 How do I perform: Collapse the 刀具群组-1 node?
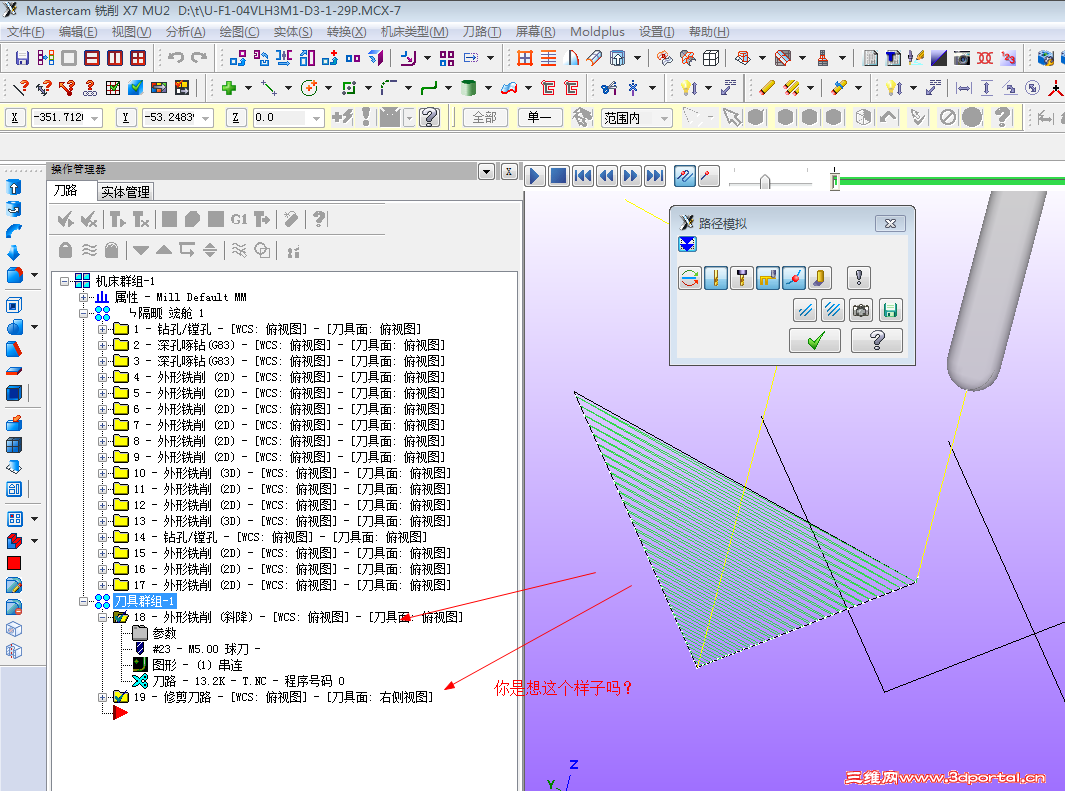83,601
